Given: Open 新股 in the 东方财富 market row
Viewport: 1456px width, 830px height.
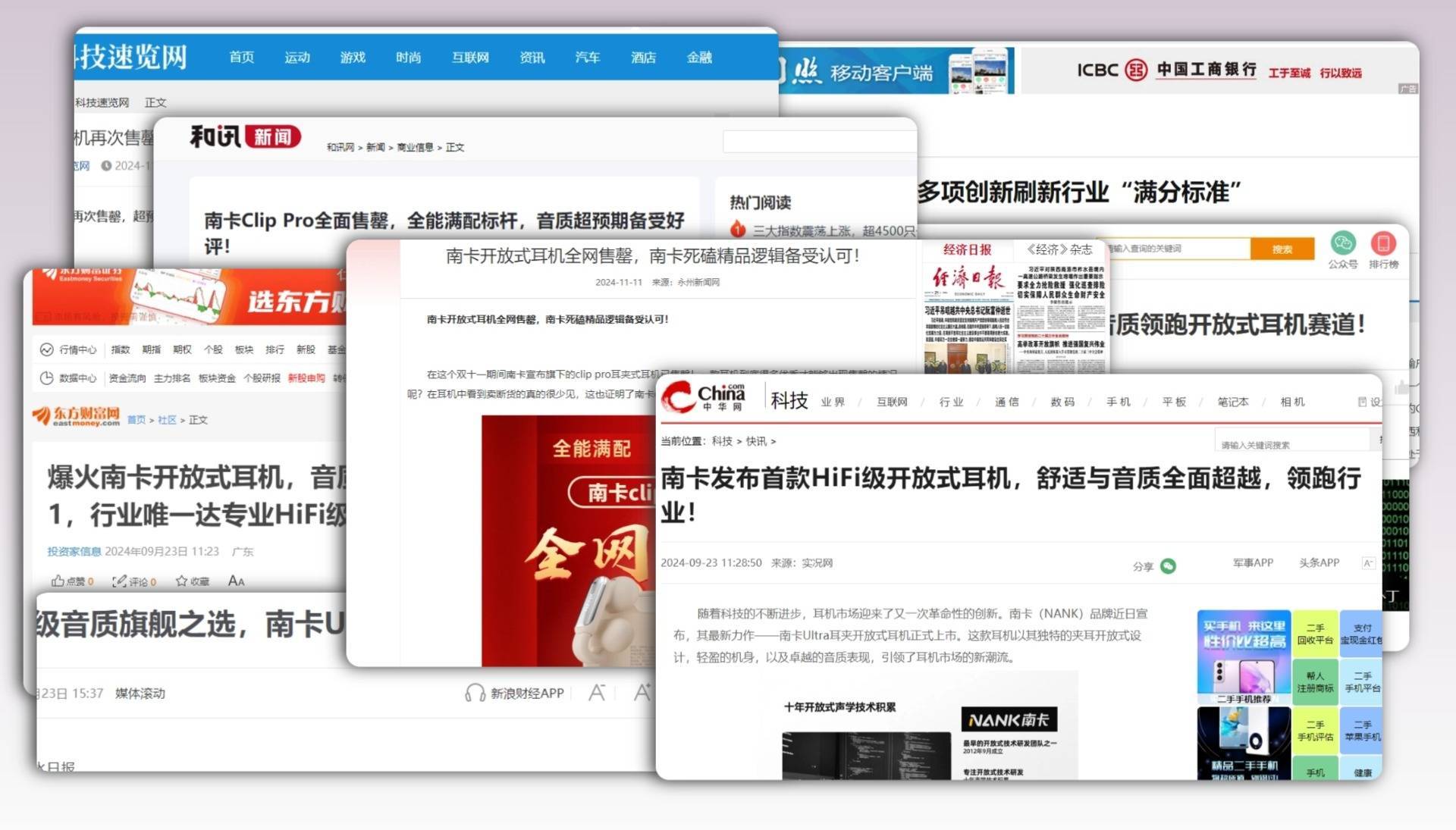Looking at the screenshot, I should coord(306,349).
